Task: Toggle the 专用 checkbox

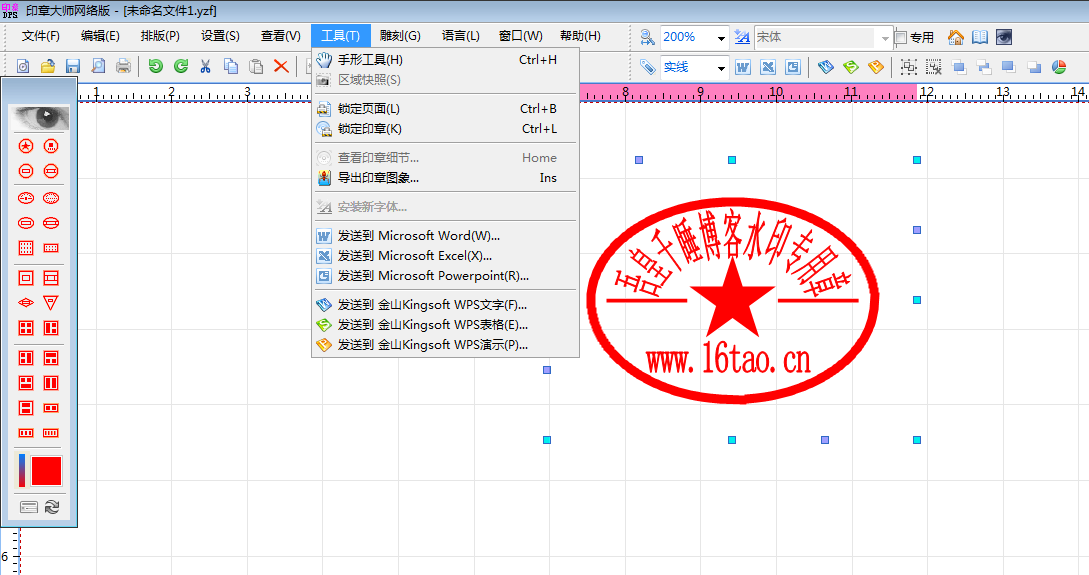Action: tap(901, 37)
